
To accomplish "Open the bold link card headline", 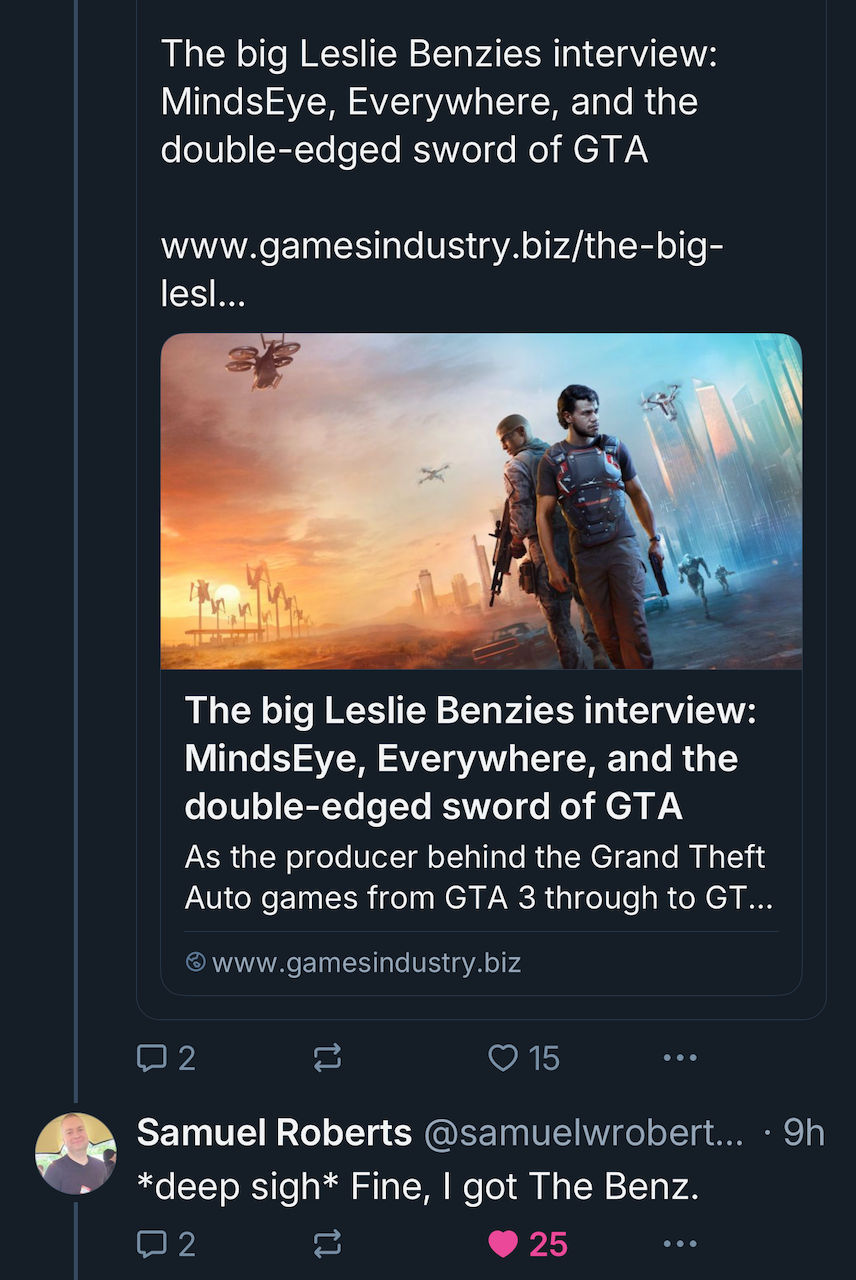I will [x=471, y=757].
